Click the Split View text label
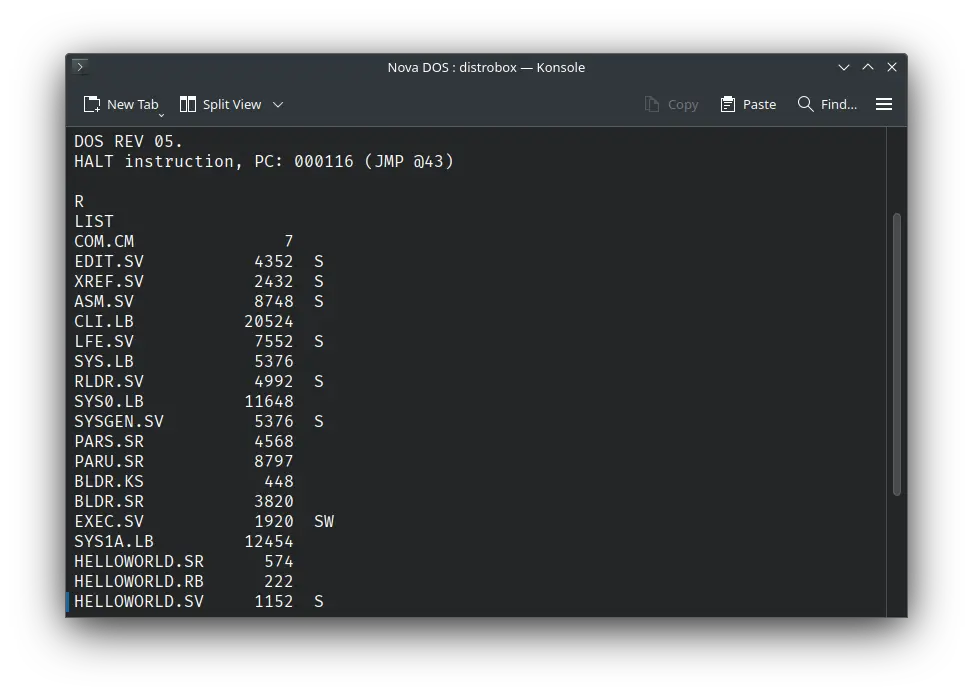 [232, 104]
